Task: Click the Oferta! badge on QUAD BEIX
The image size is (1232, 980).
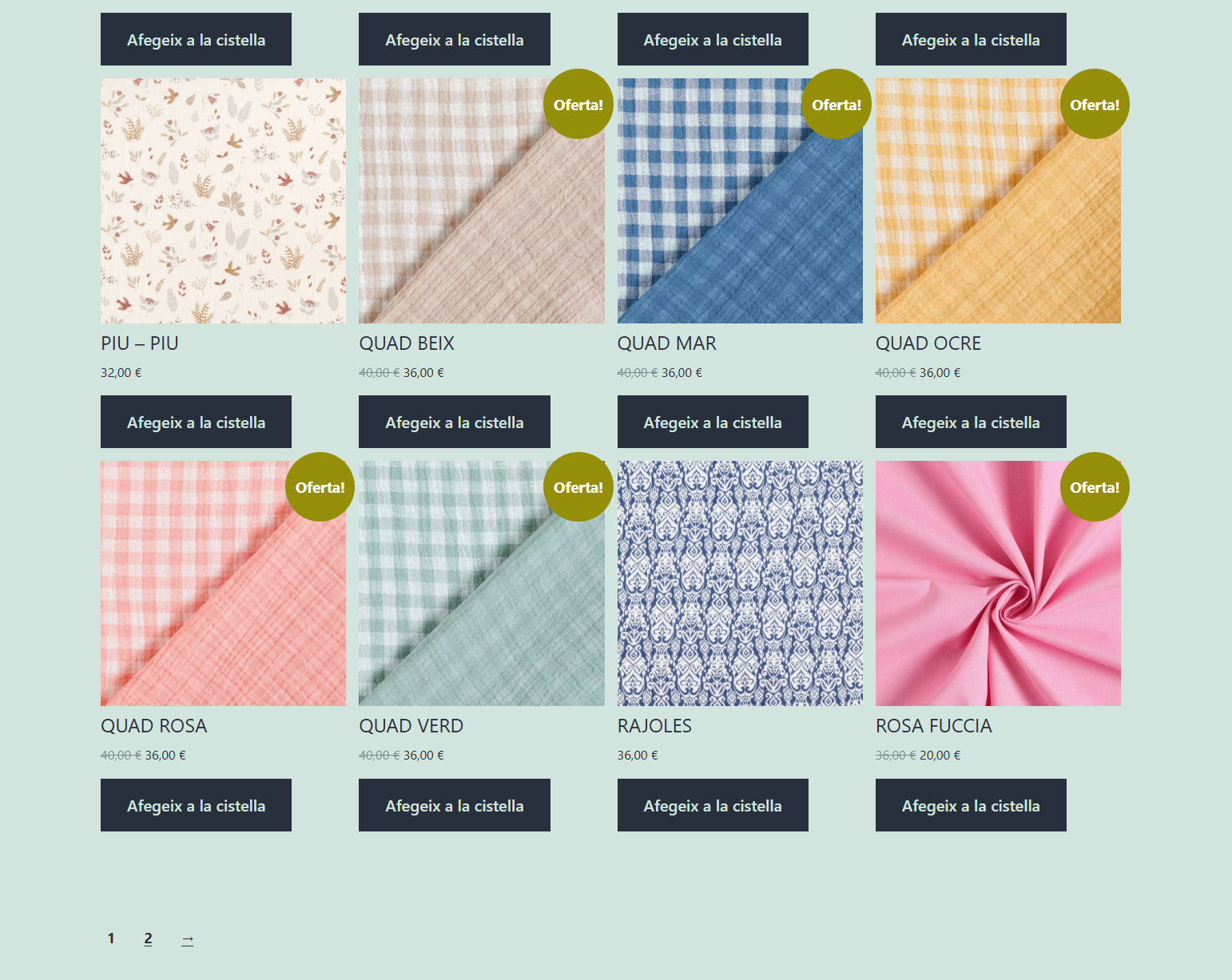Action: [x=578, y=105]
